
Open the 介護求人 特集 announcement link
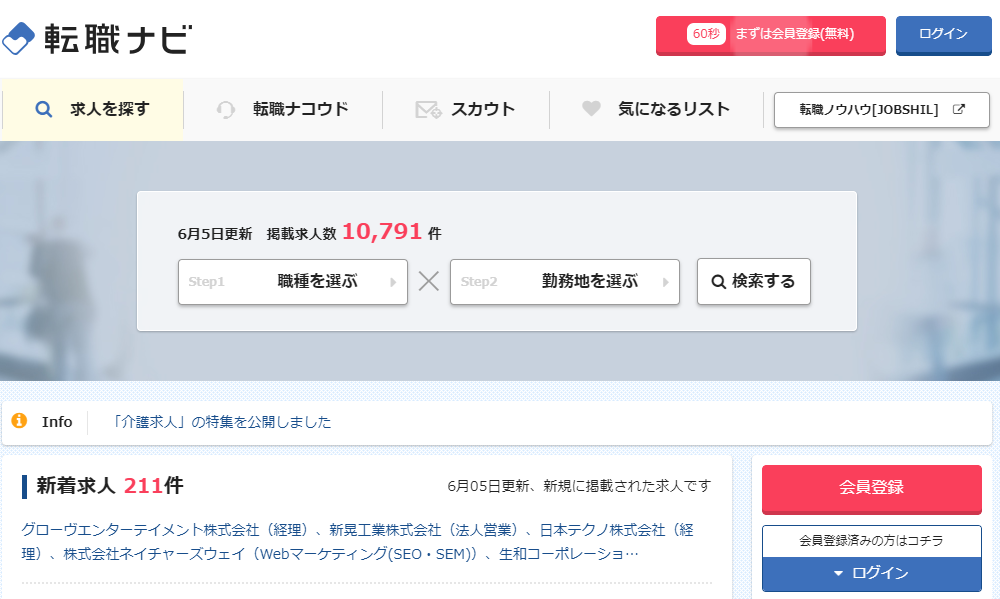[x=222, y=422]
